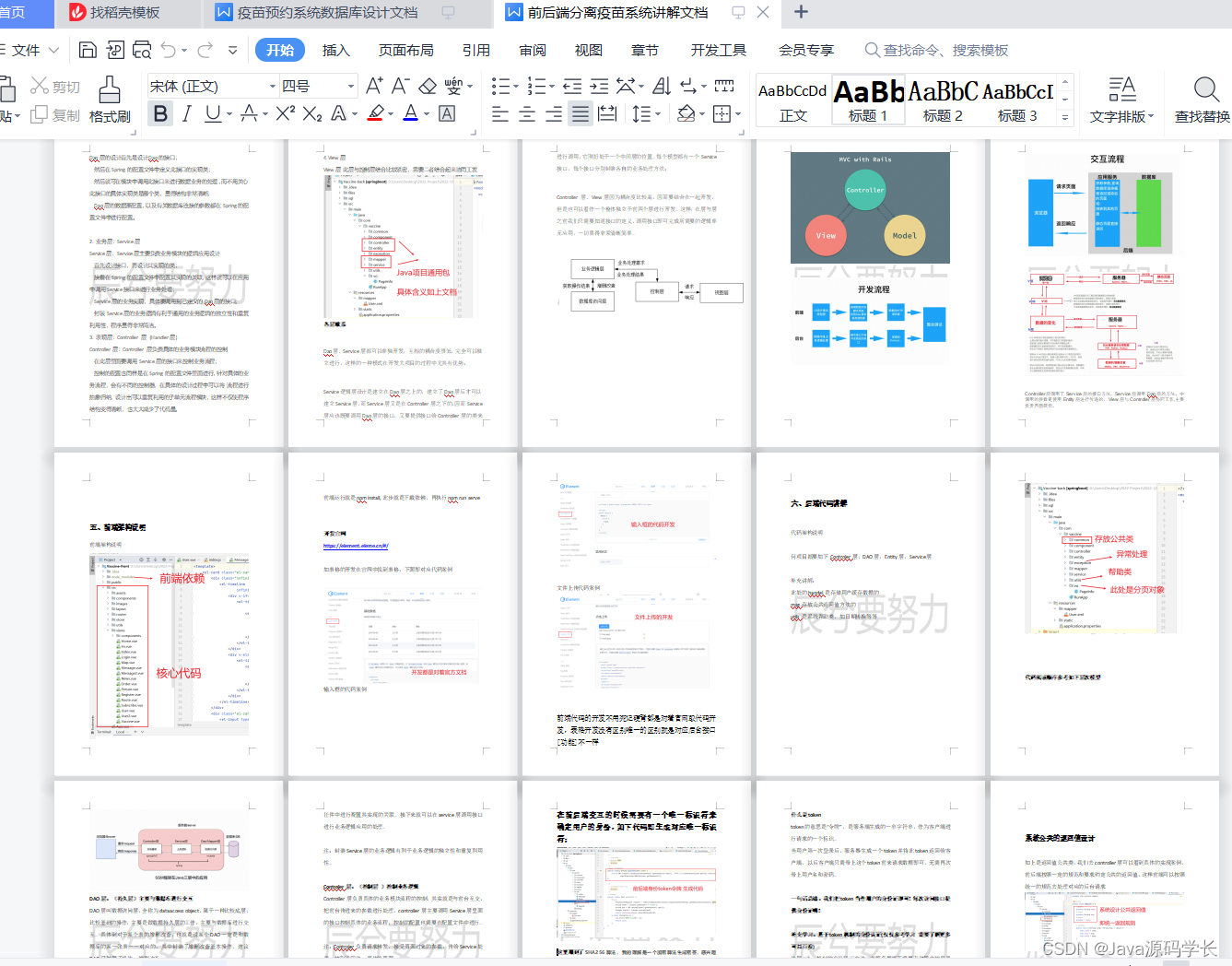The image size is (1232, 966).
Task: Click the subscript X₂ icon
Action: tap(312, 113)
